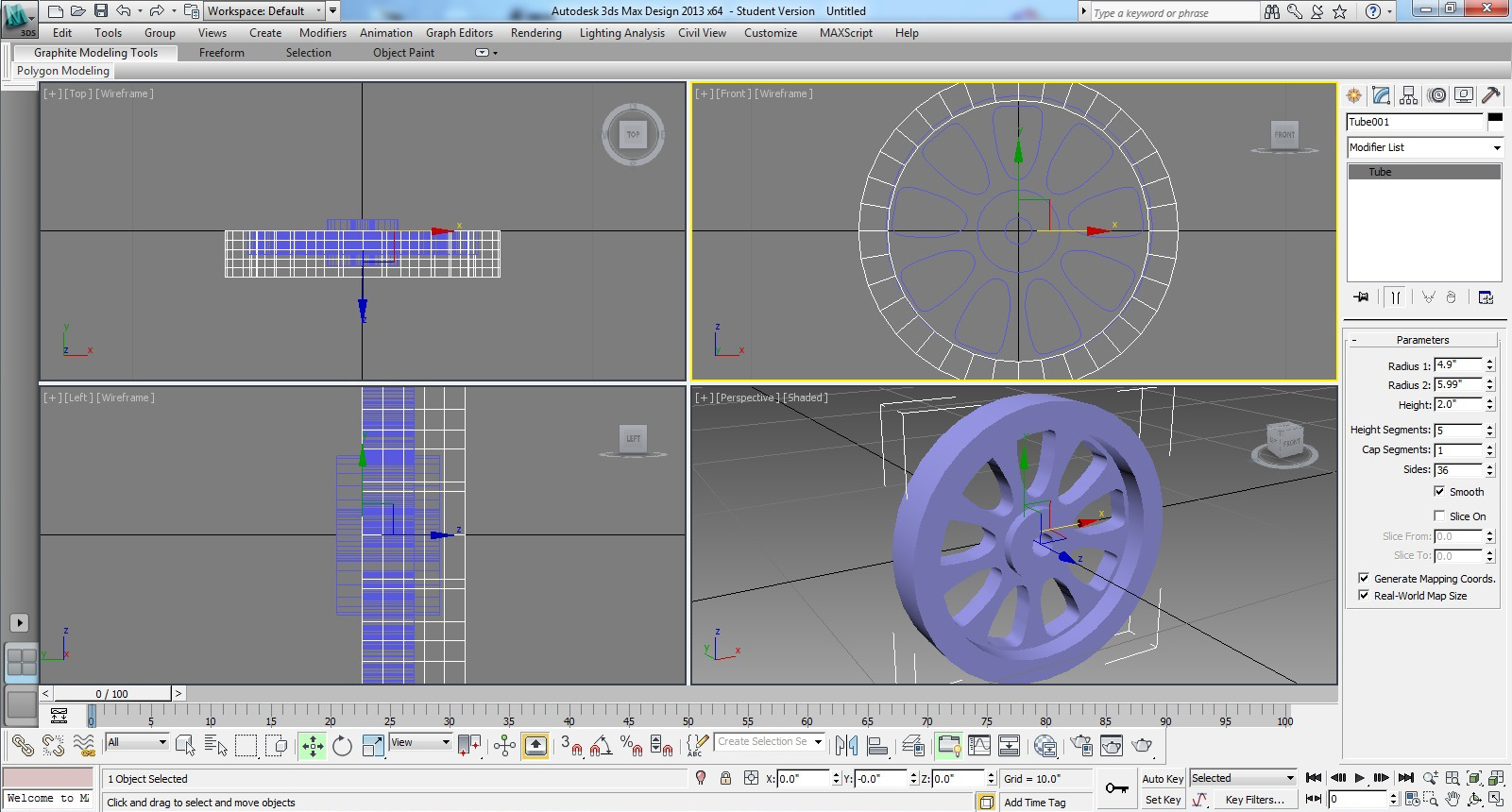Open the Rendering menu
The image size is (1512, 812).
tap(535, 33)
